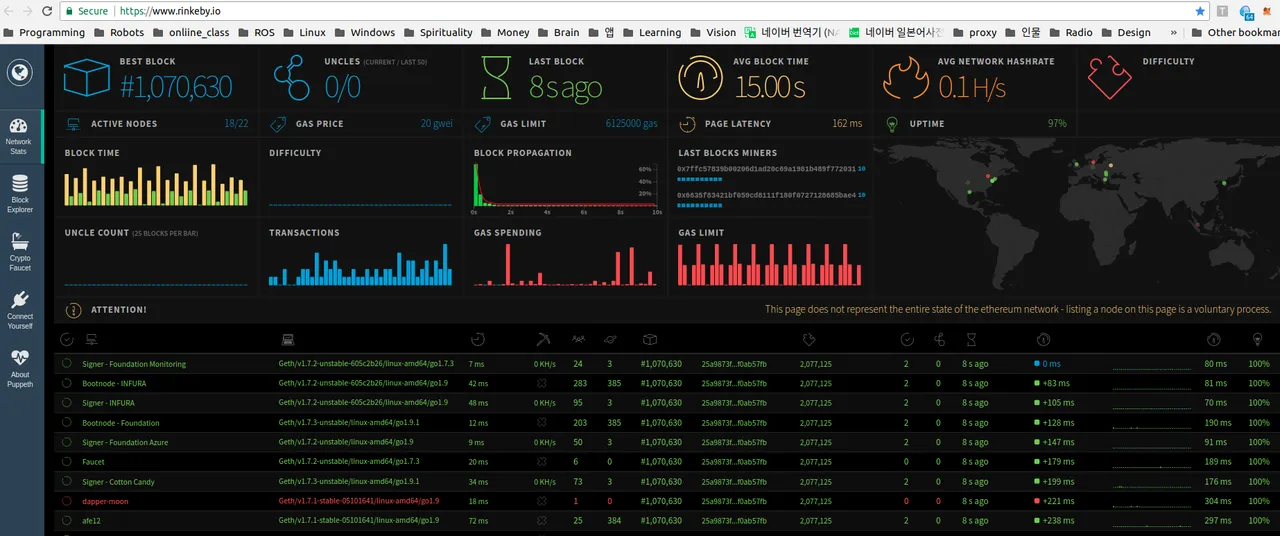1280x536 pixels.
Task: Pin the Bootnode - INFURA node
Action: 67,383
